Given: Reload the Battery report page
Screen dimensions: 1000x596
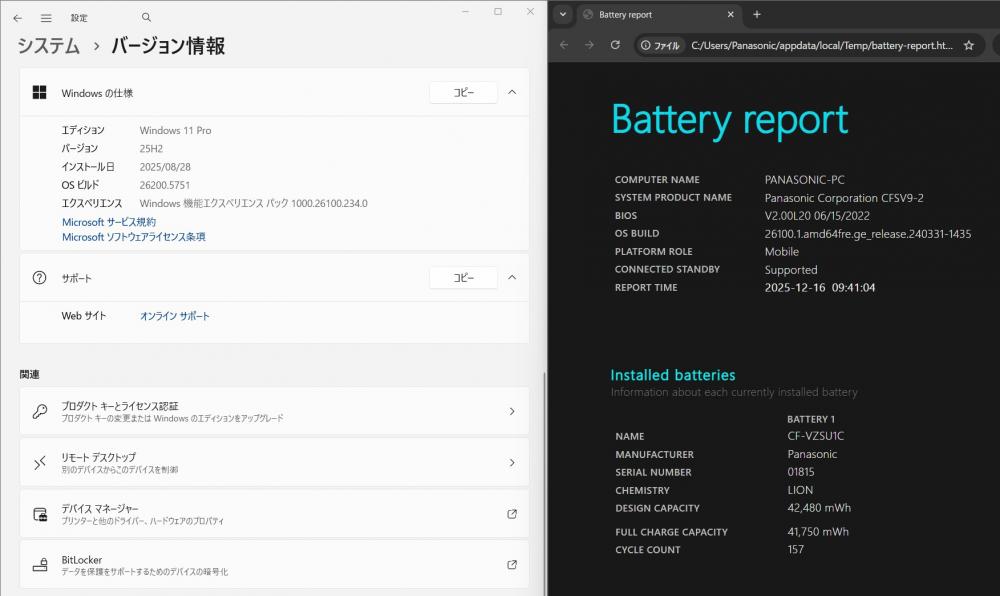Looking at the screenshot, I should coord(615,45).
